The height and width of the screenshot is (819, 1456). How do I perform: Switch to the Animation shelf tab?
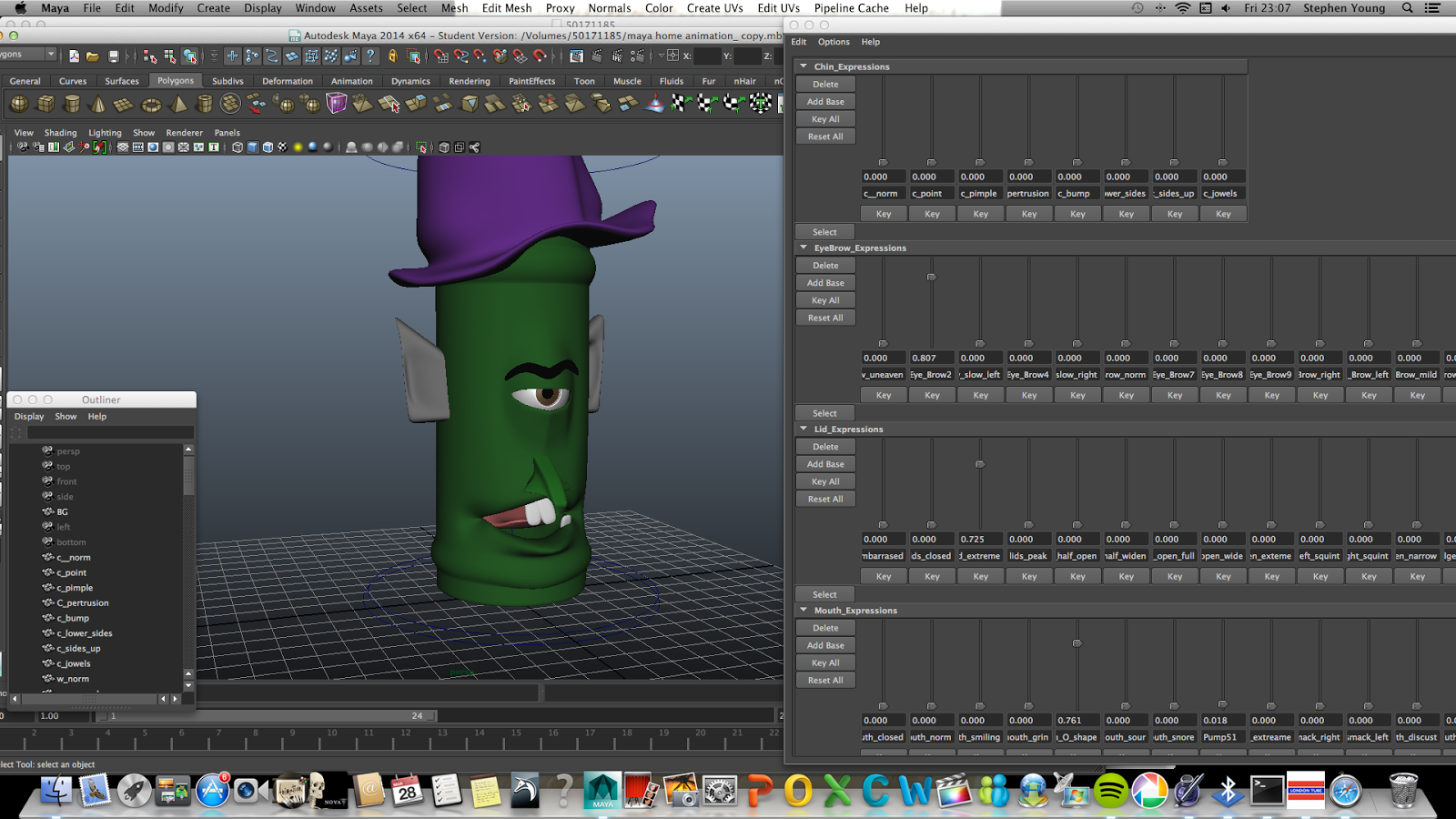(351, 81)
